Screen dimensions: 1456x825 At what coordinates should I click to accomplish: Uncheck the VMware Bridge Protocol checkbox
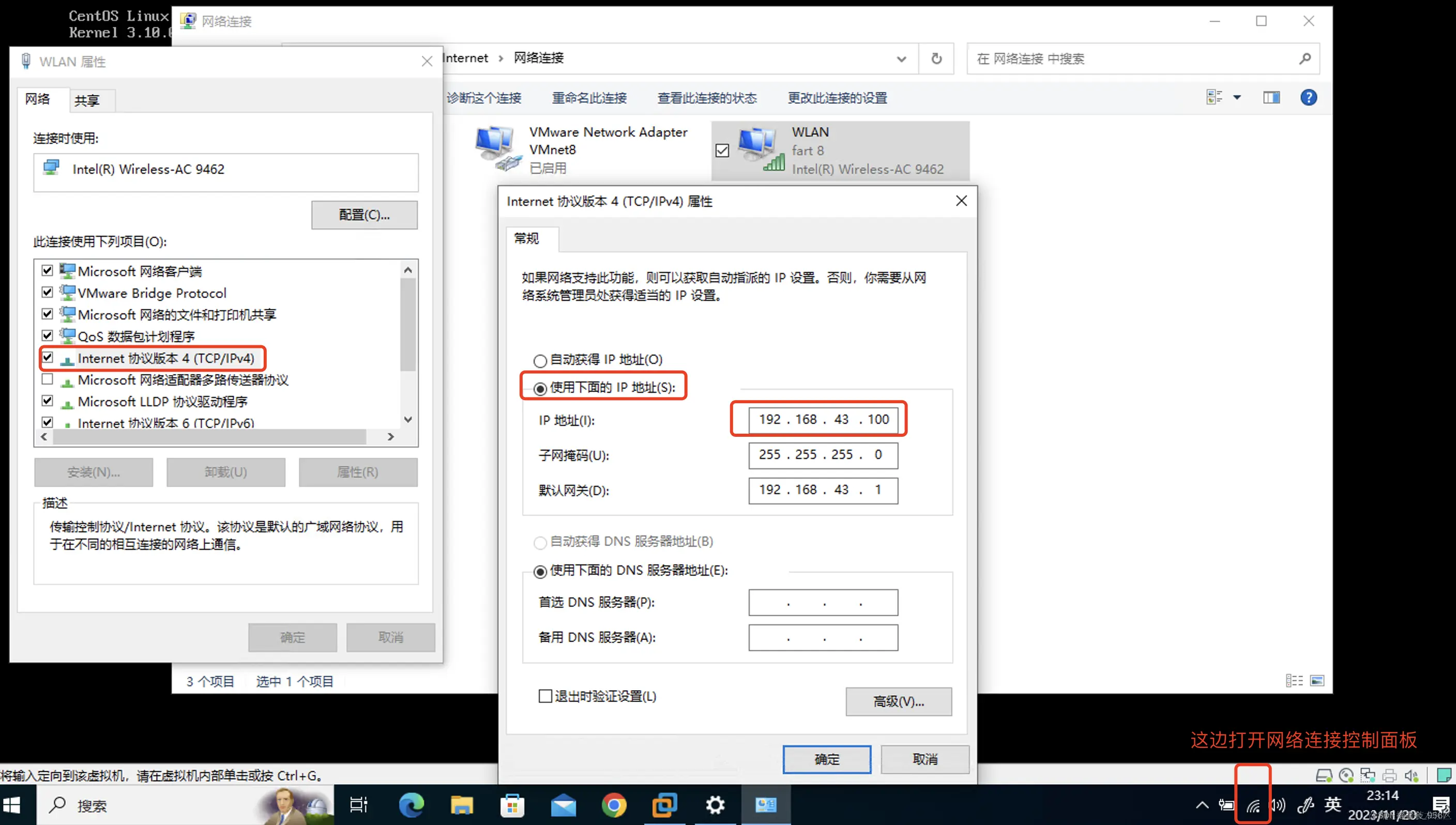point(48,293)
